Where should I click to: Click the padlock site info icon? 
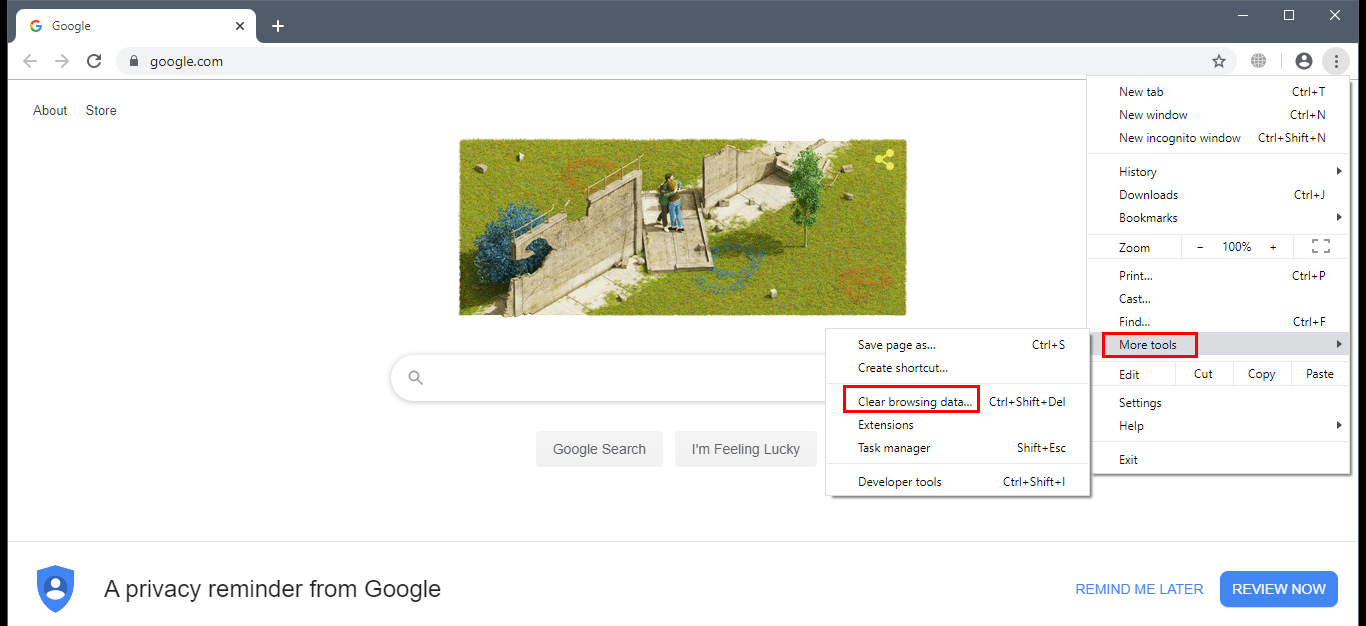pos(133,61)
